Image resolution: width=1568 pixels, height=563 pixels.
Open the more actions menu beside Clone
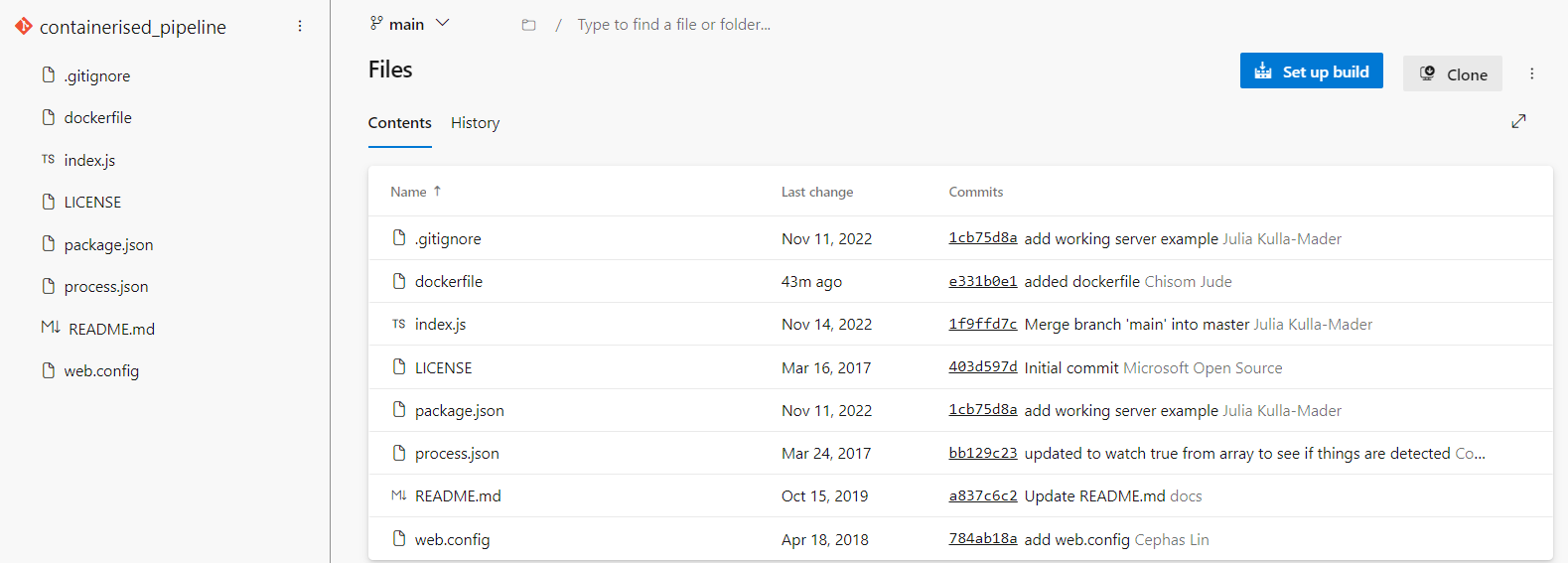1531,73
